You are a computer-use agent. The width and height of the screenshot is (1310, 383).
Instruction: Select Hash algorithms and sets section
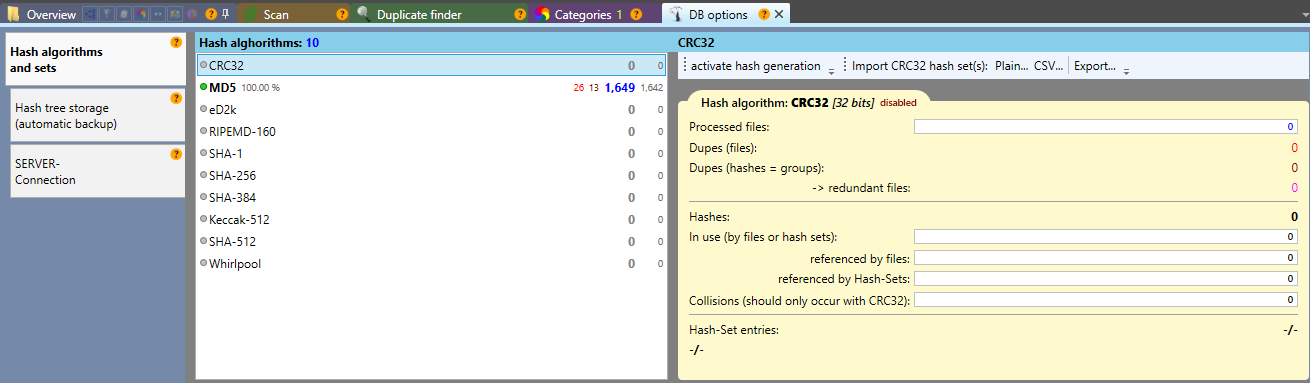point(96,60)
